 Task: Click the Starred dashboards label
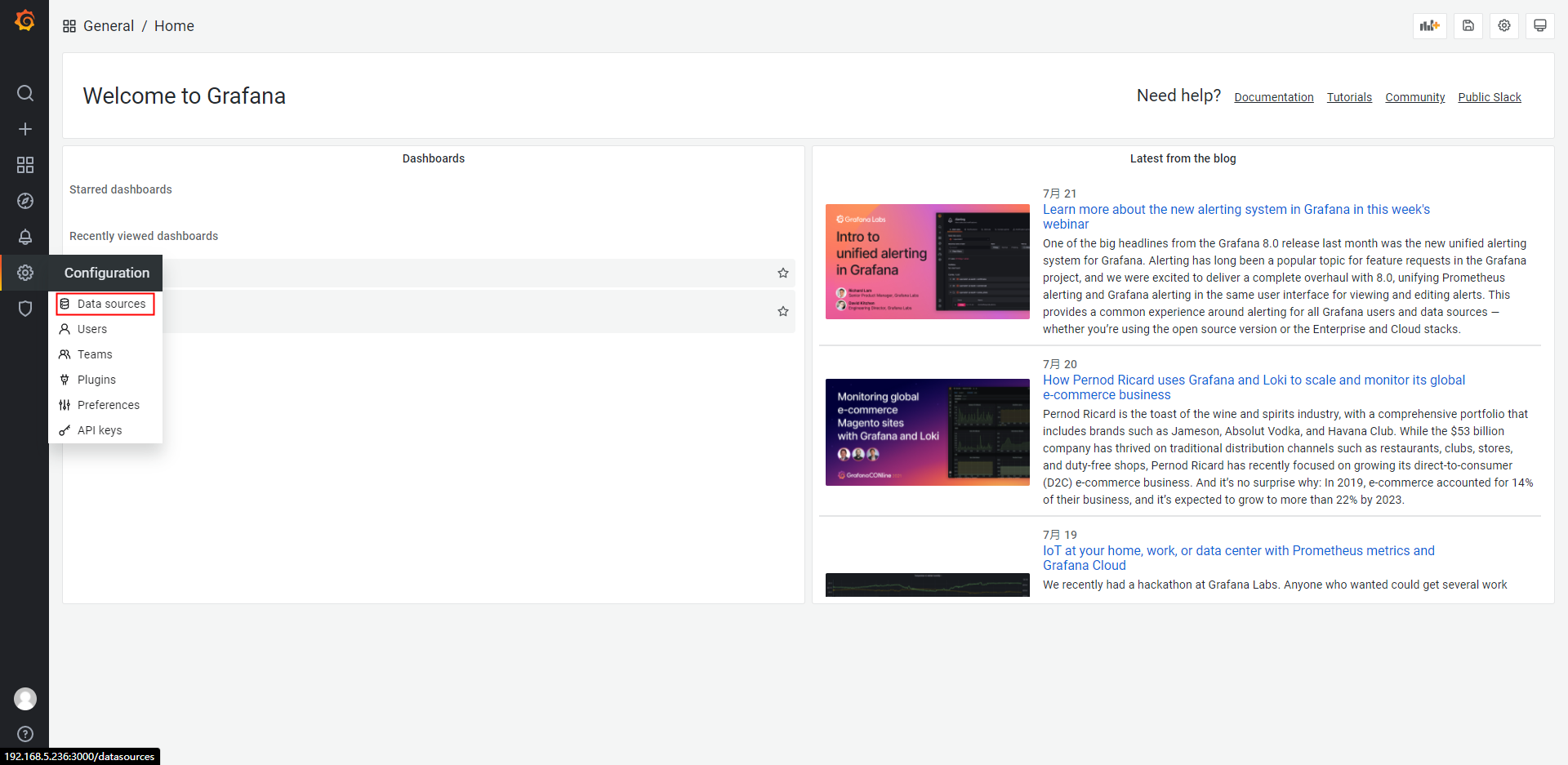tap(121, 189)
